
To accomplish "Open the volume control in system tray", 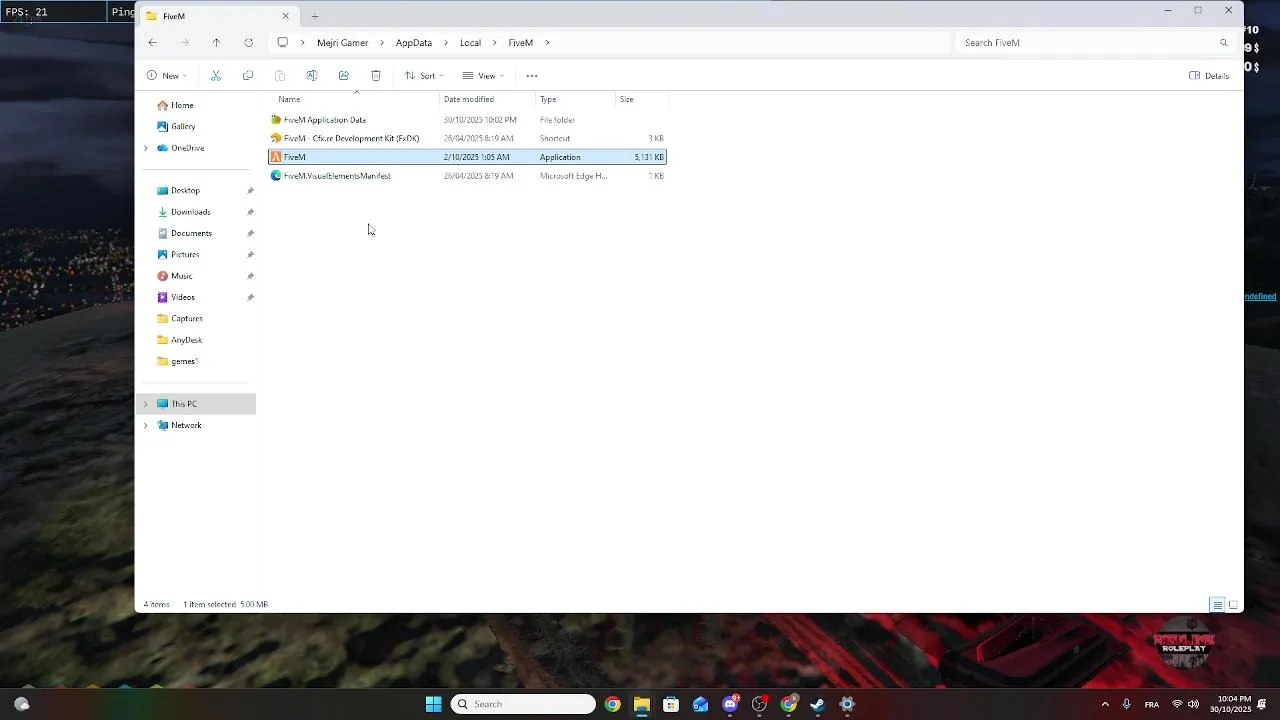I will point(1193,704).
